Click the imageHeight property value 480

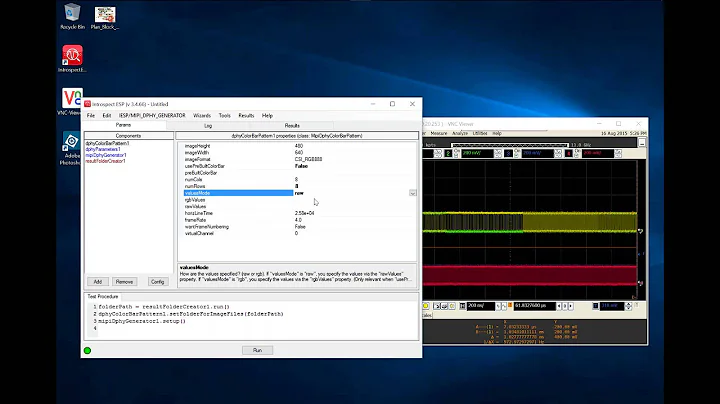point(298,146)
